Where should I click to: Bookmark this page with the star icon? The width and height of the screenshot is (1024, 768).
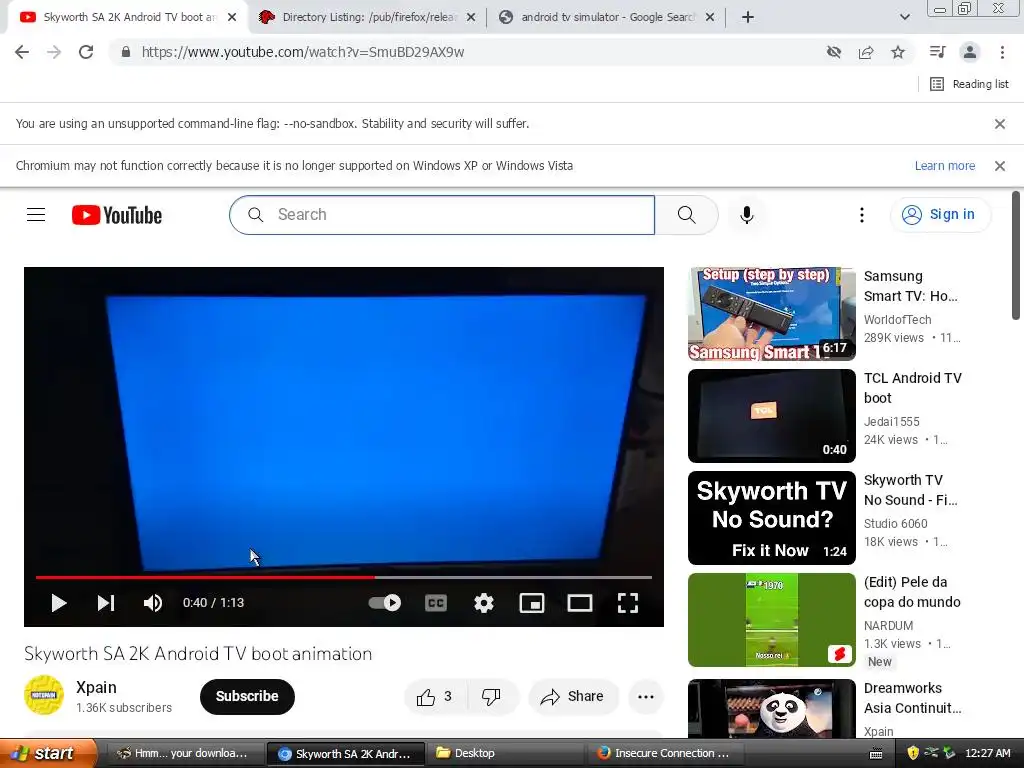tap(898, 52)
